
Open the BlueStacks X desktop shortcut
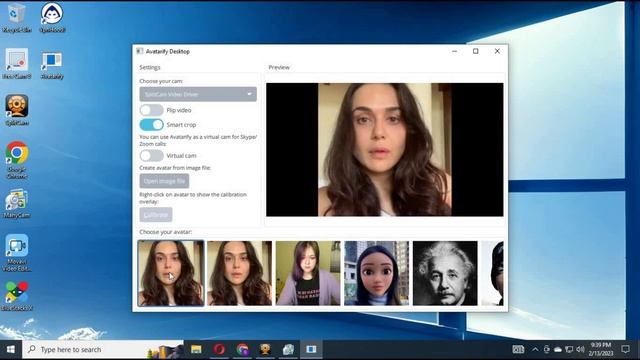[17, 296]
